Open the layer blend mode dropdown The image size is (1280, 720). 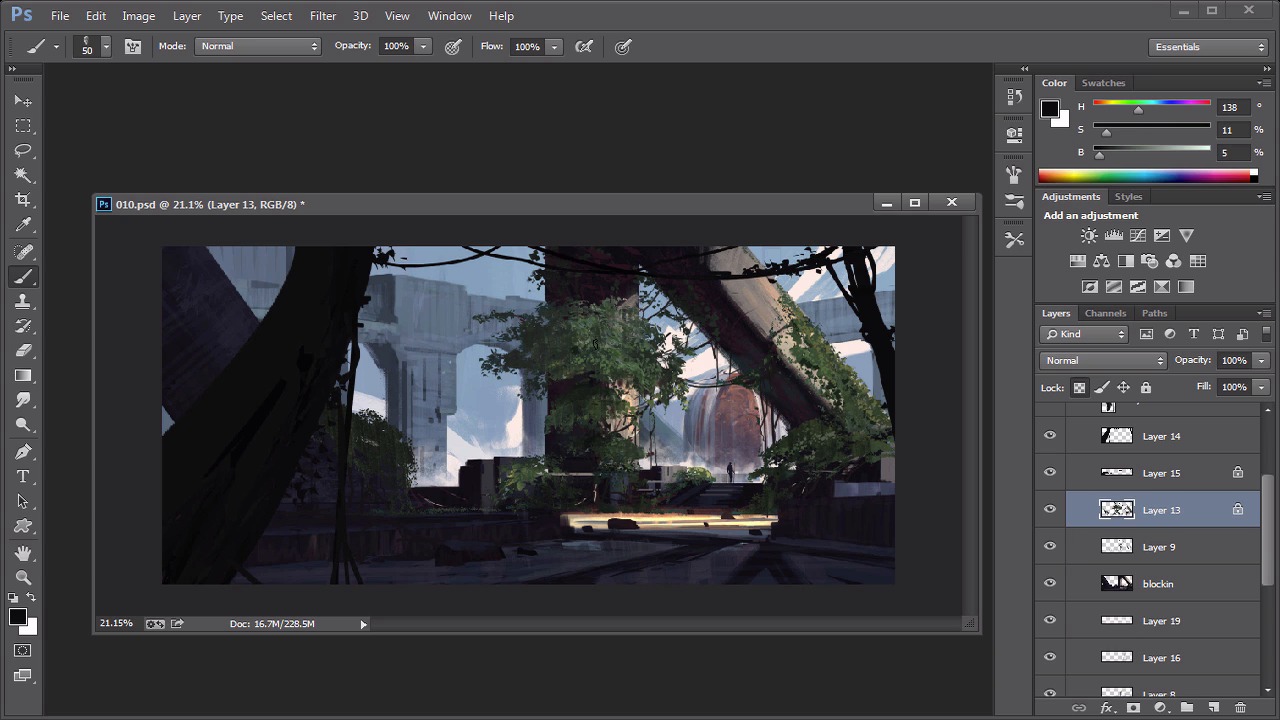click(1104, 360)
